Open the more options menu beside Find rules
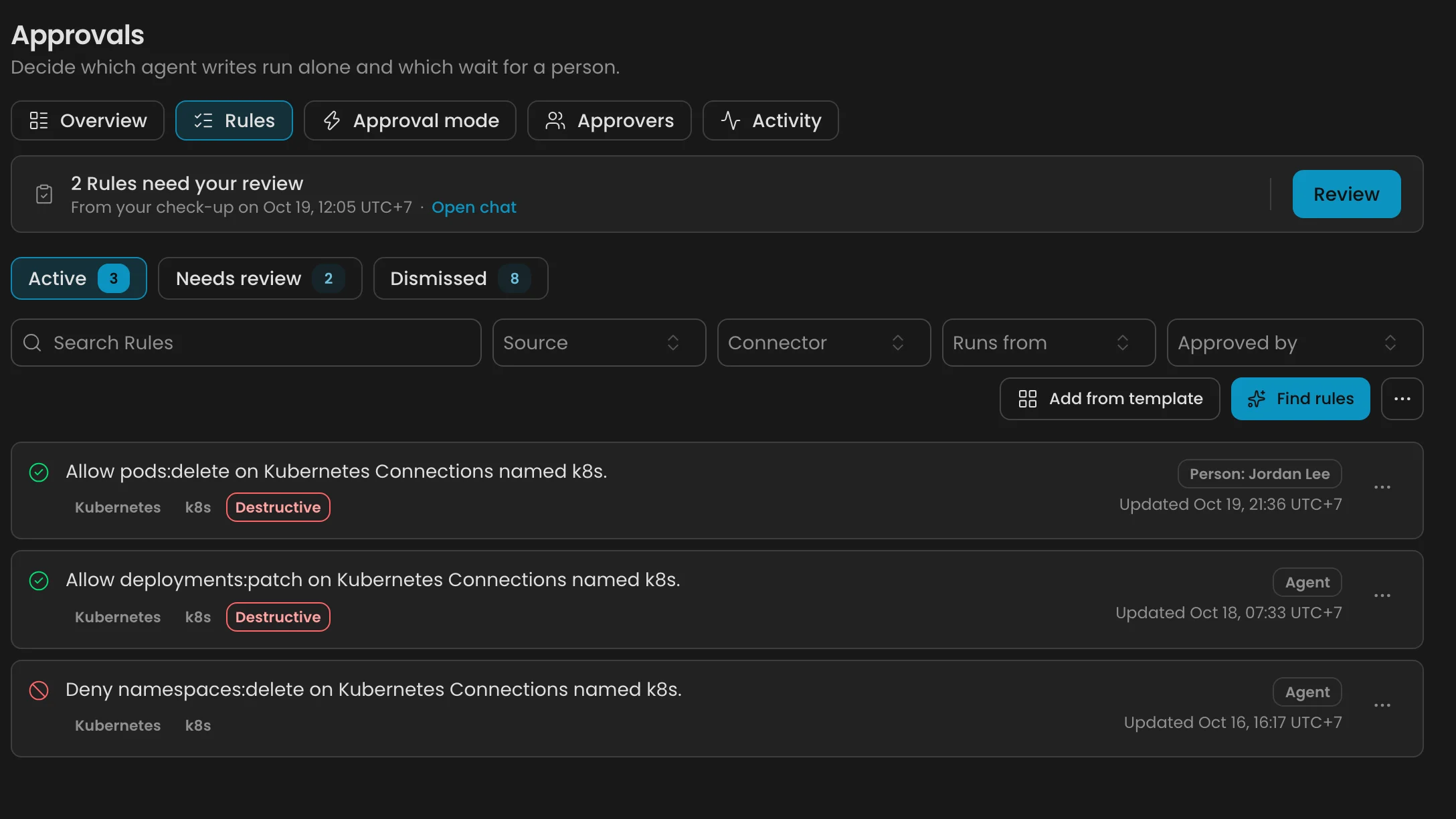Viewport: 1456px width, 819px height. pyautogui.click(x=1402, y=399)
